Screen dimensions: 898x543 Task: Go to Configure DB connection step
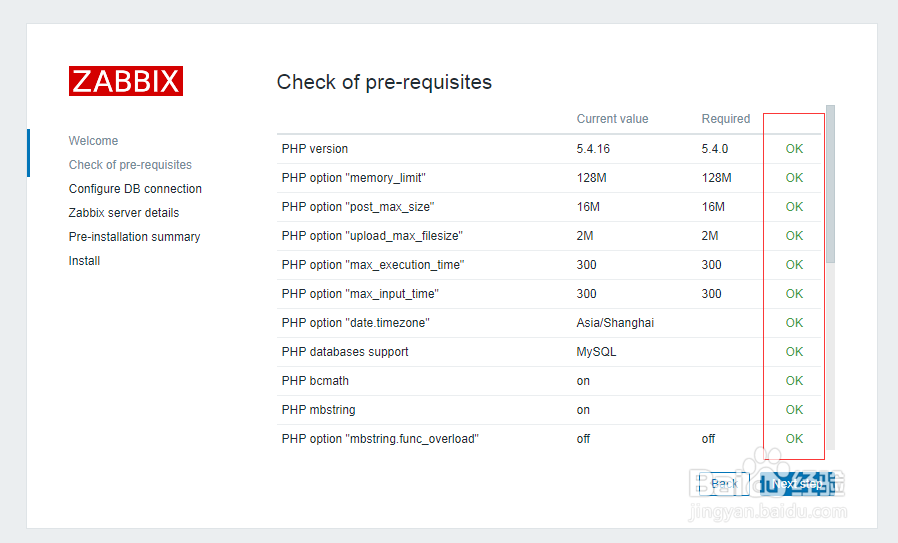135,189
